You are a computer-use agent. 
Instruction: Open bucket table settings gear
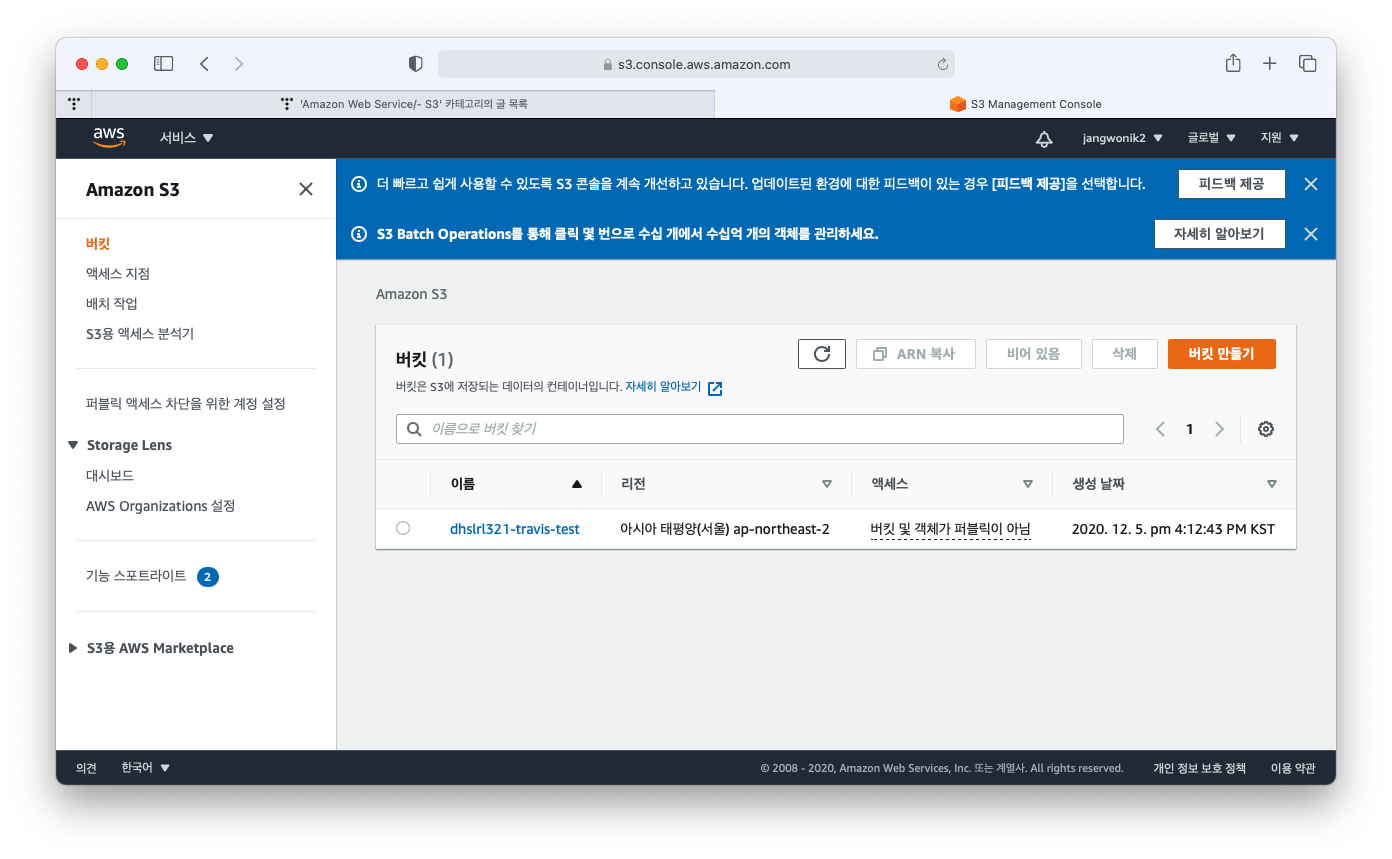1266,429
